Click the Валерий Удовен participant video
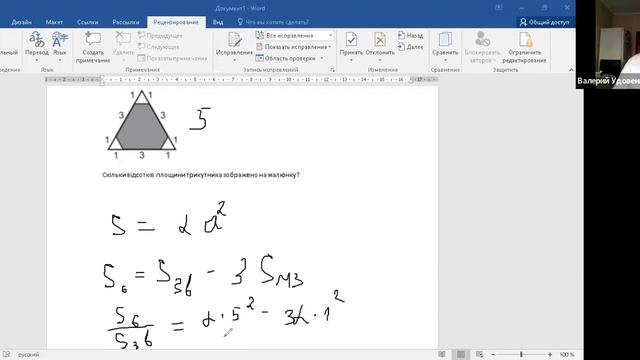 pyautogui.click(x=608, y=44)
